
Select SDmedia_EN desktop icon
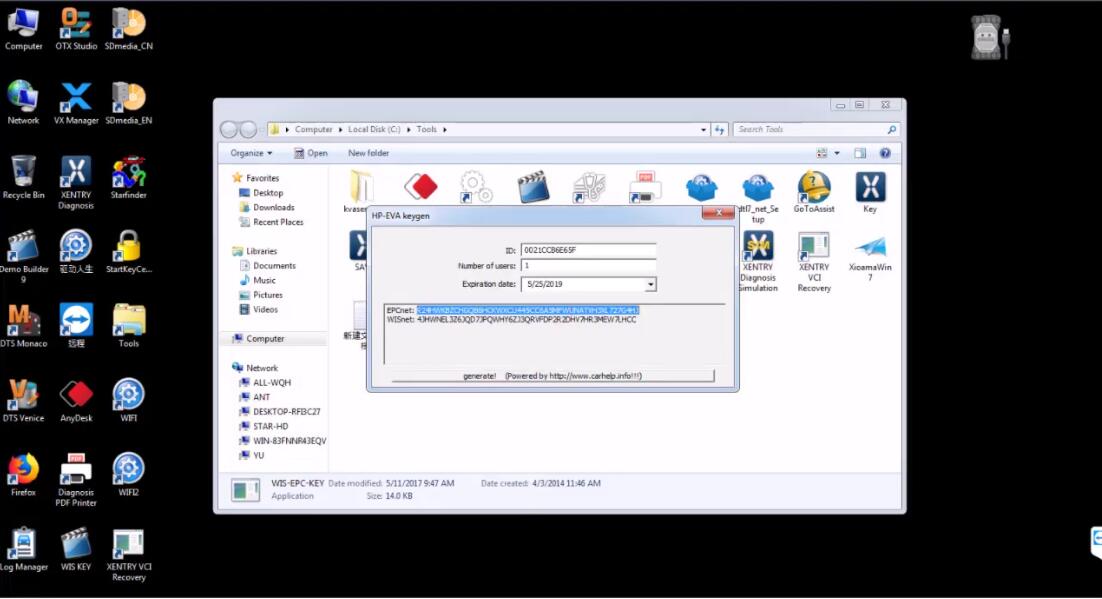pos(129,103)
